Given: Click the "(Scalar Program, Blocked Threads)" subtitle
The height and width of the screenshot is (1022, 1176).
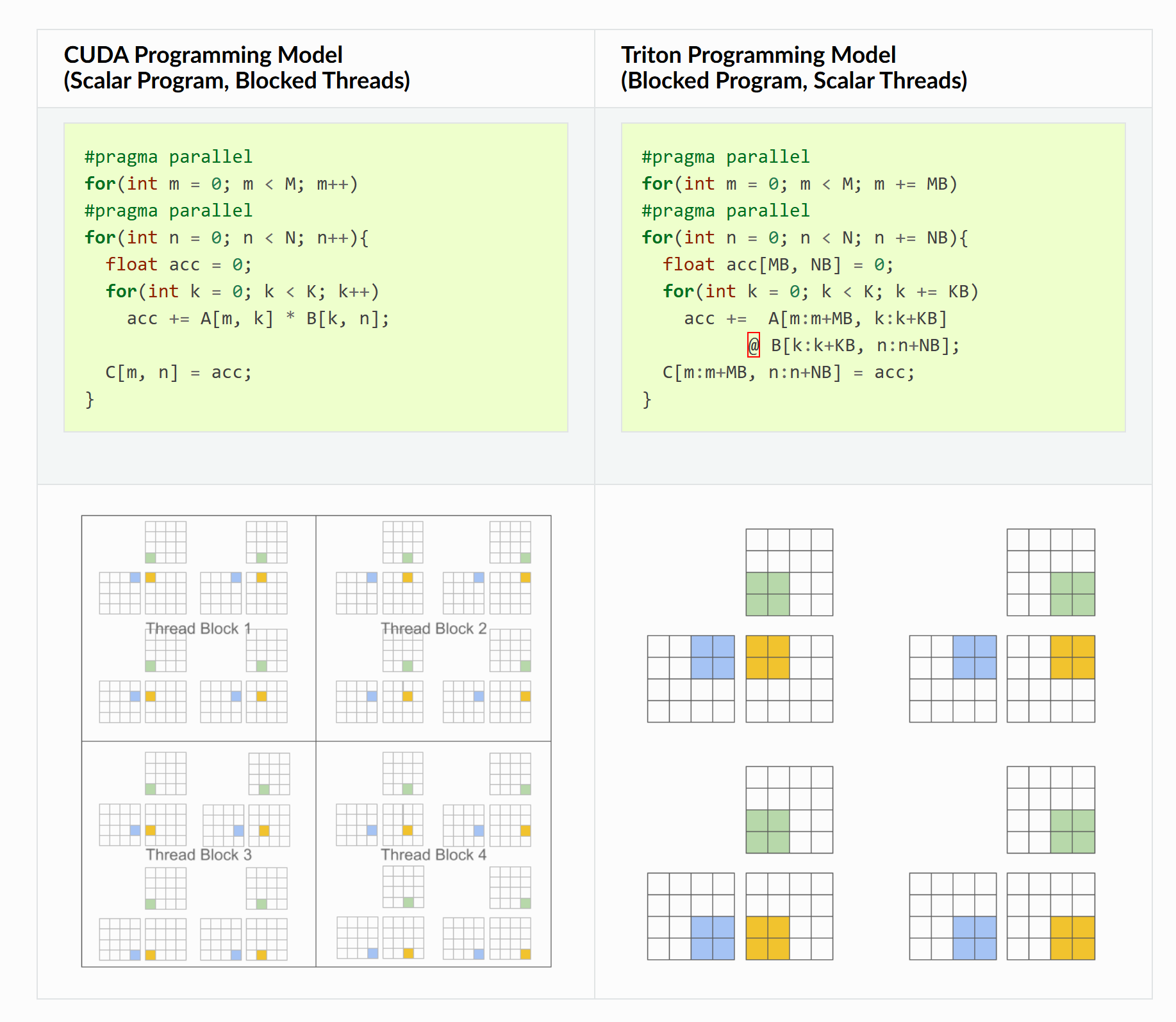Looking at the screenshot, I should tap(236, 81).
